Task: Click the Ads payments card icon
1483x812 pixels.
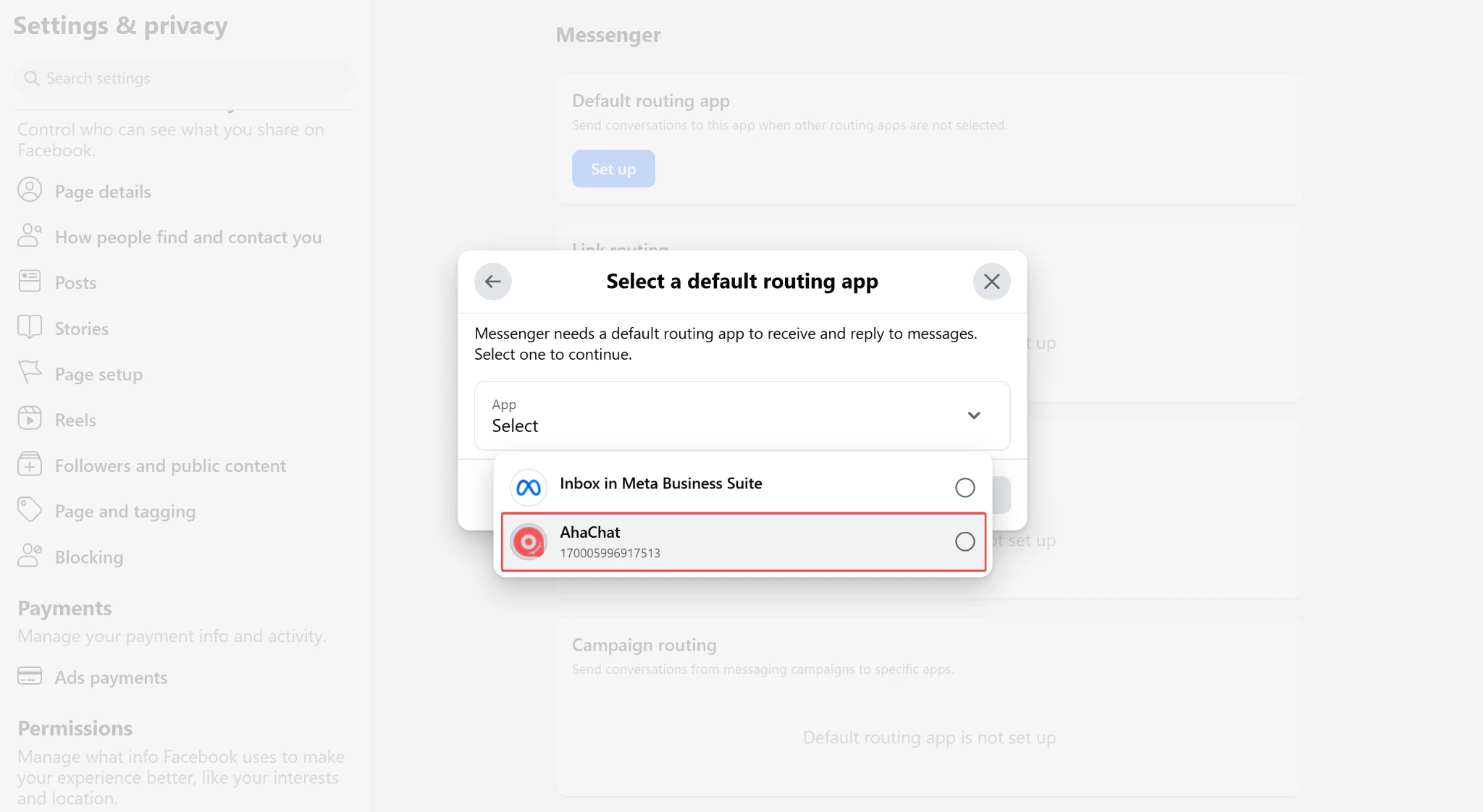Action: 30,675
